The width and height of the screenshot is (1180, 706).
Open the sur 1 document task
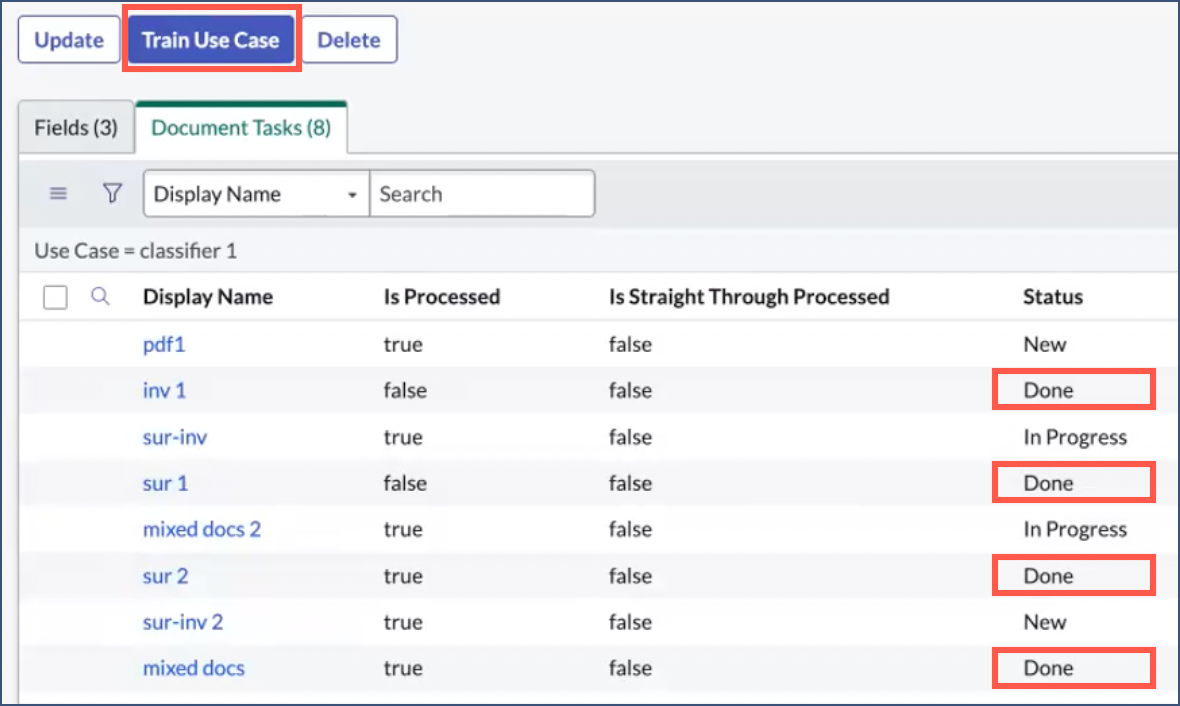166,483
